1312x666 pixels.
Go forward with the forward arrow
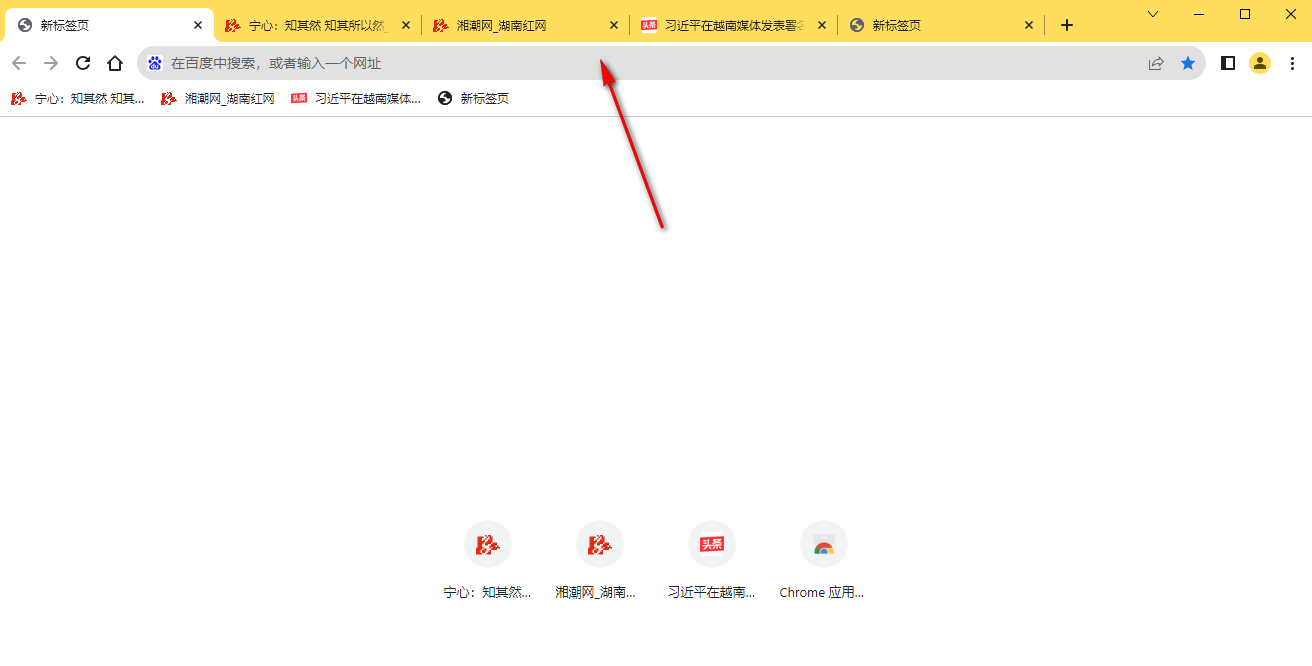point(51,63)
